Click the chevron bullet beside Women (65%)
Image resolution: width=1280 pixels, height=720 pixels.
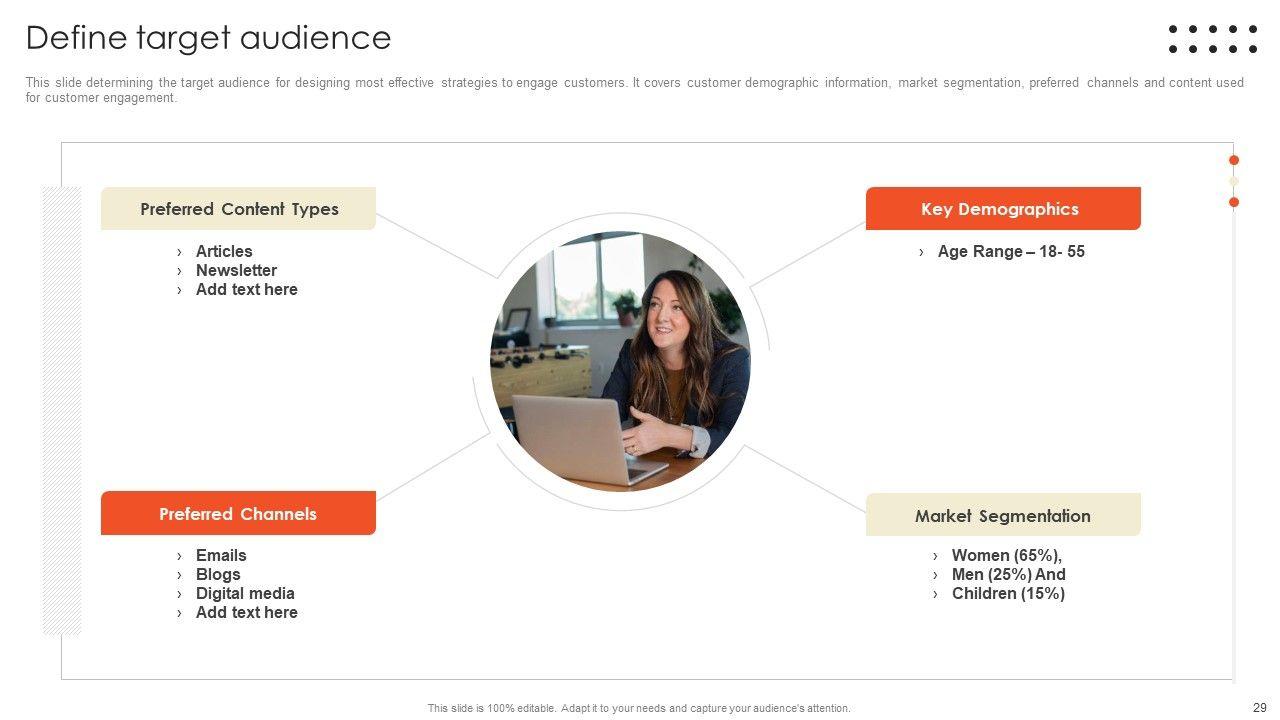click(x=936, y=556)
